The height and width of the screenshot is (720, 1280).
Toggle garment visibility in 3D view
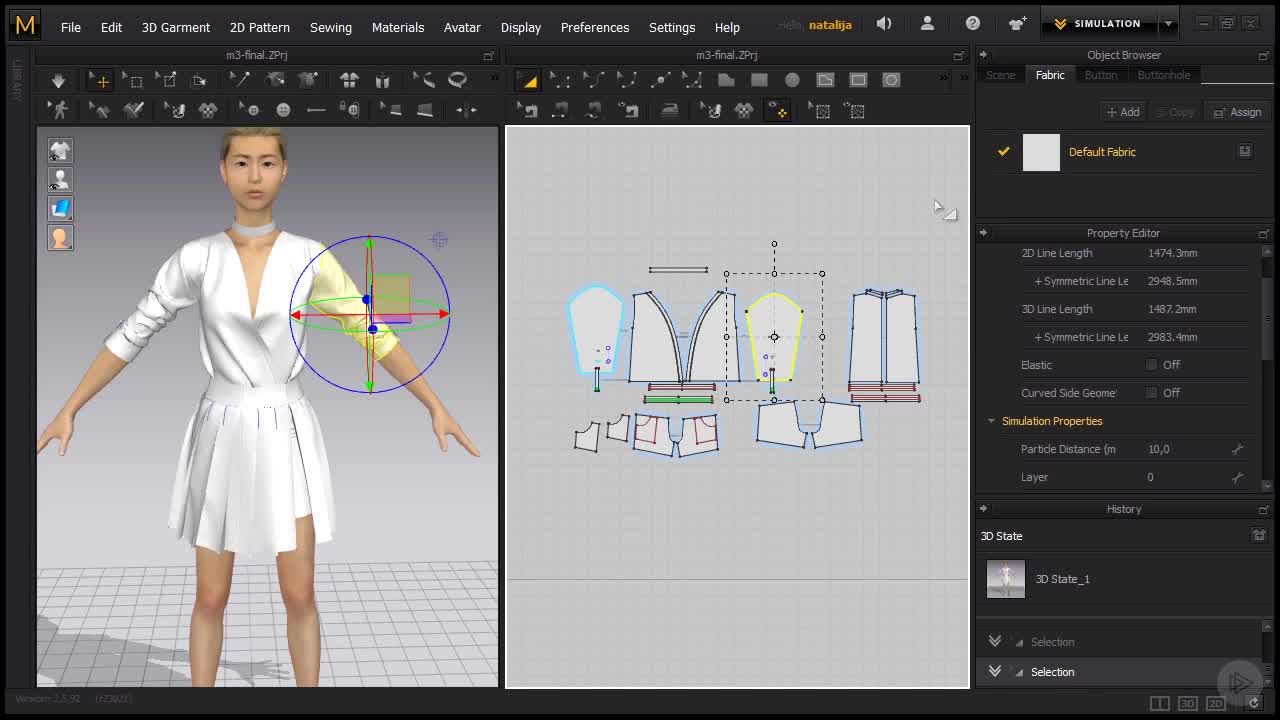coord(60,151)
